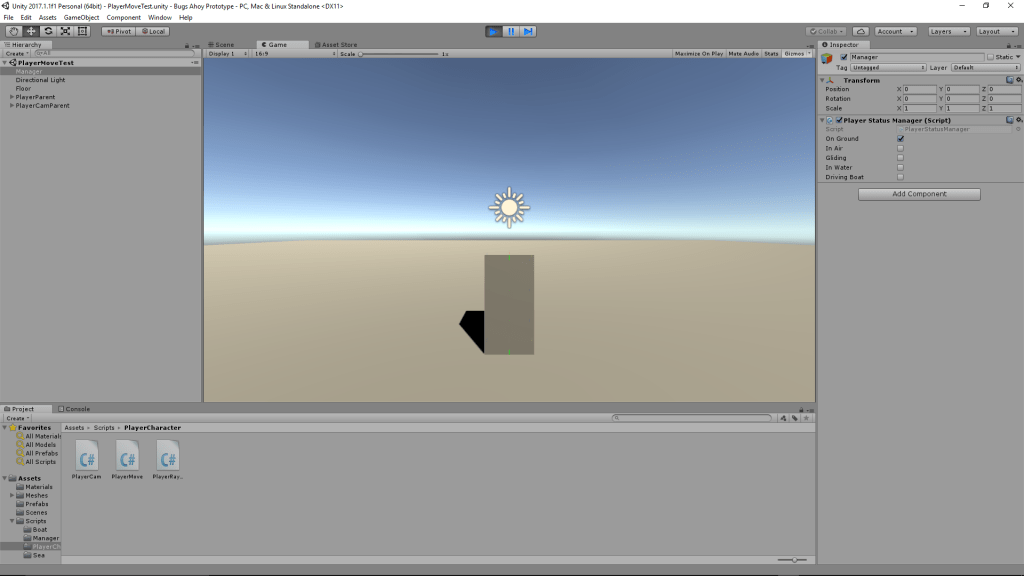Toggle Maximize On Play
The width and height of the screenshot is (1024, 576).
click(x=699, y=53)
